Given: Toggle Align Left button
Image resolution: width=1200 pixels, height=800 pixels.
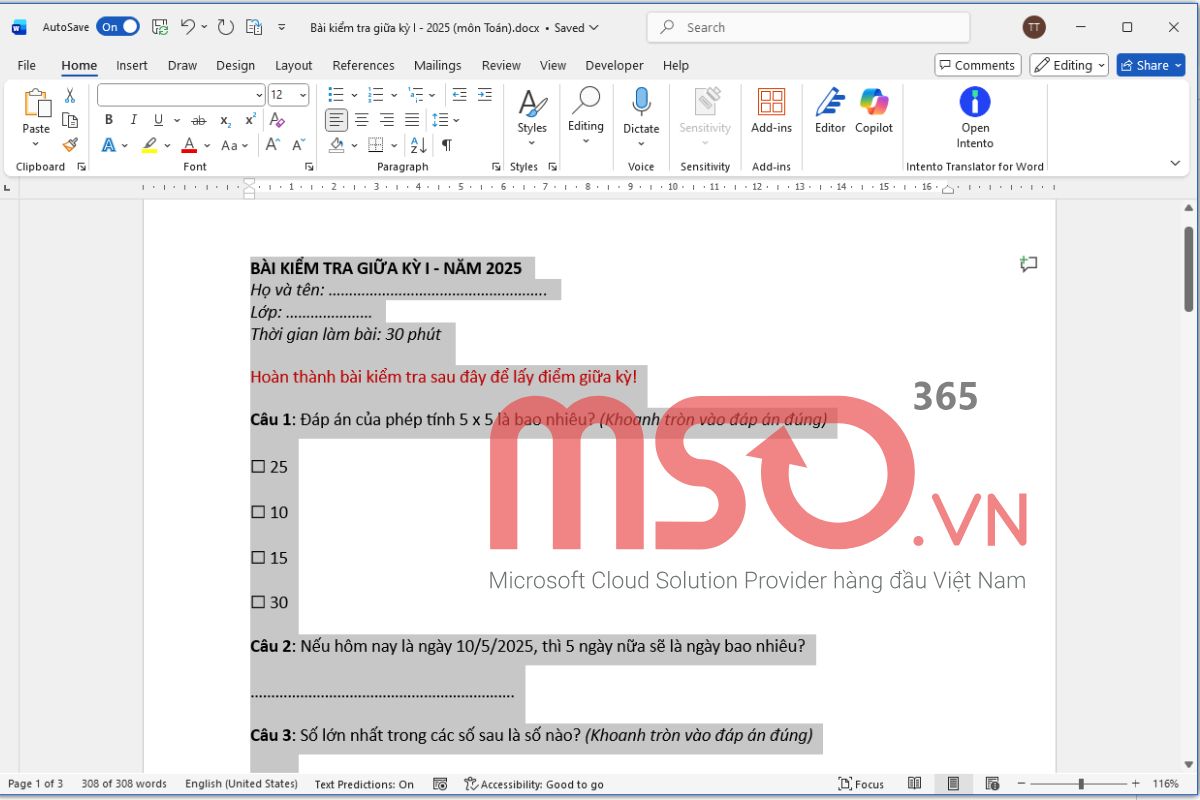Looking at the screenshot, I should (x=337, y=120).
